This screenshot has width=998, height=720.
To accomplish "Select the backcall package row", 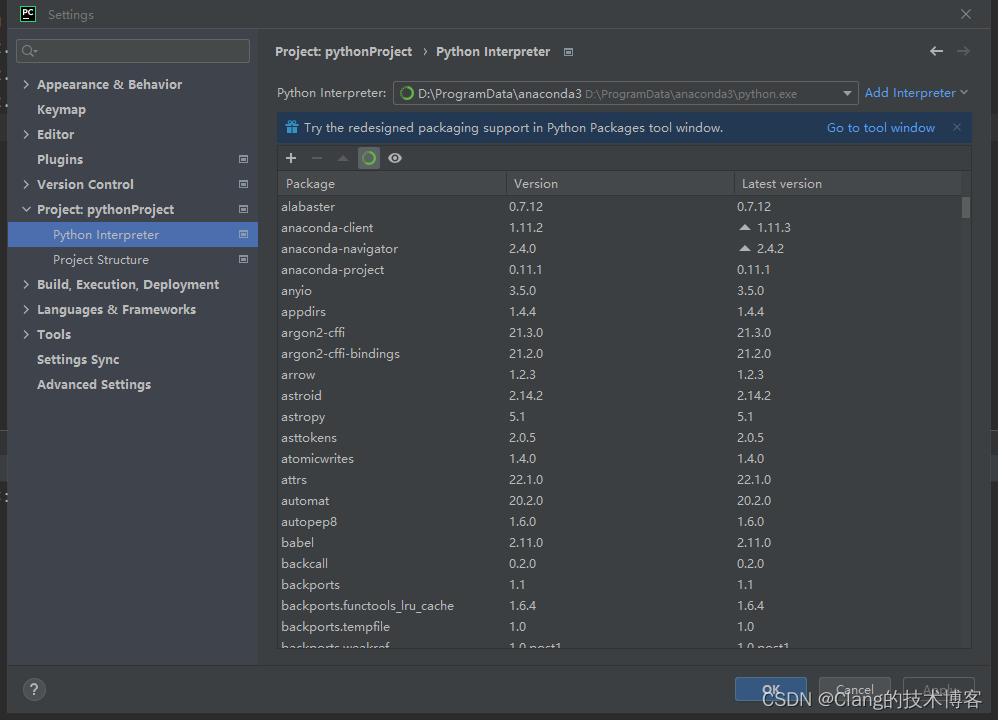I will [x=620, y=563].
